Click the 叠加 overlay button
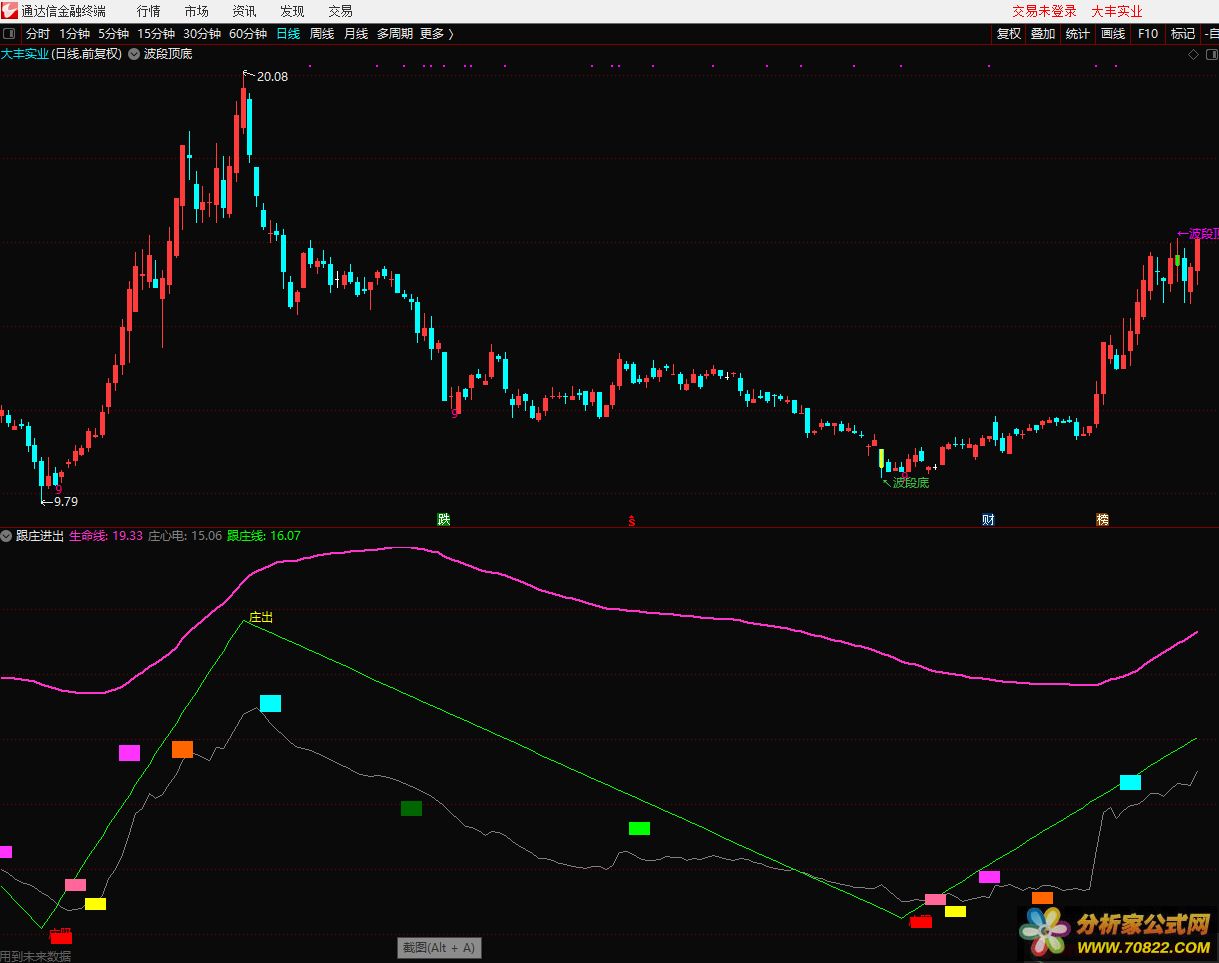This screenshot has height=963, width=1219. (x=1043, y=34)
